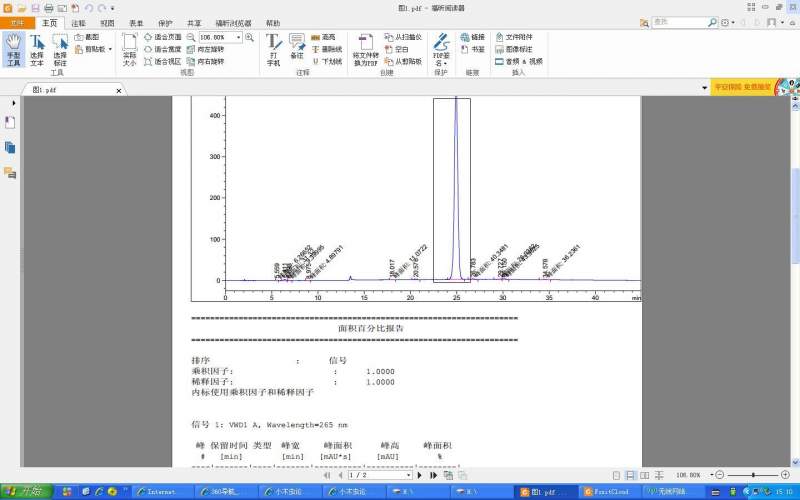Screen dimensions: 800x500
Task: Open the Comments panel in left sidebar
Action: 10,173
